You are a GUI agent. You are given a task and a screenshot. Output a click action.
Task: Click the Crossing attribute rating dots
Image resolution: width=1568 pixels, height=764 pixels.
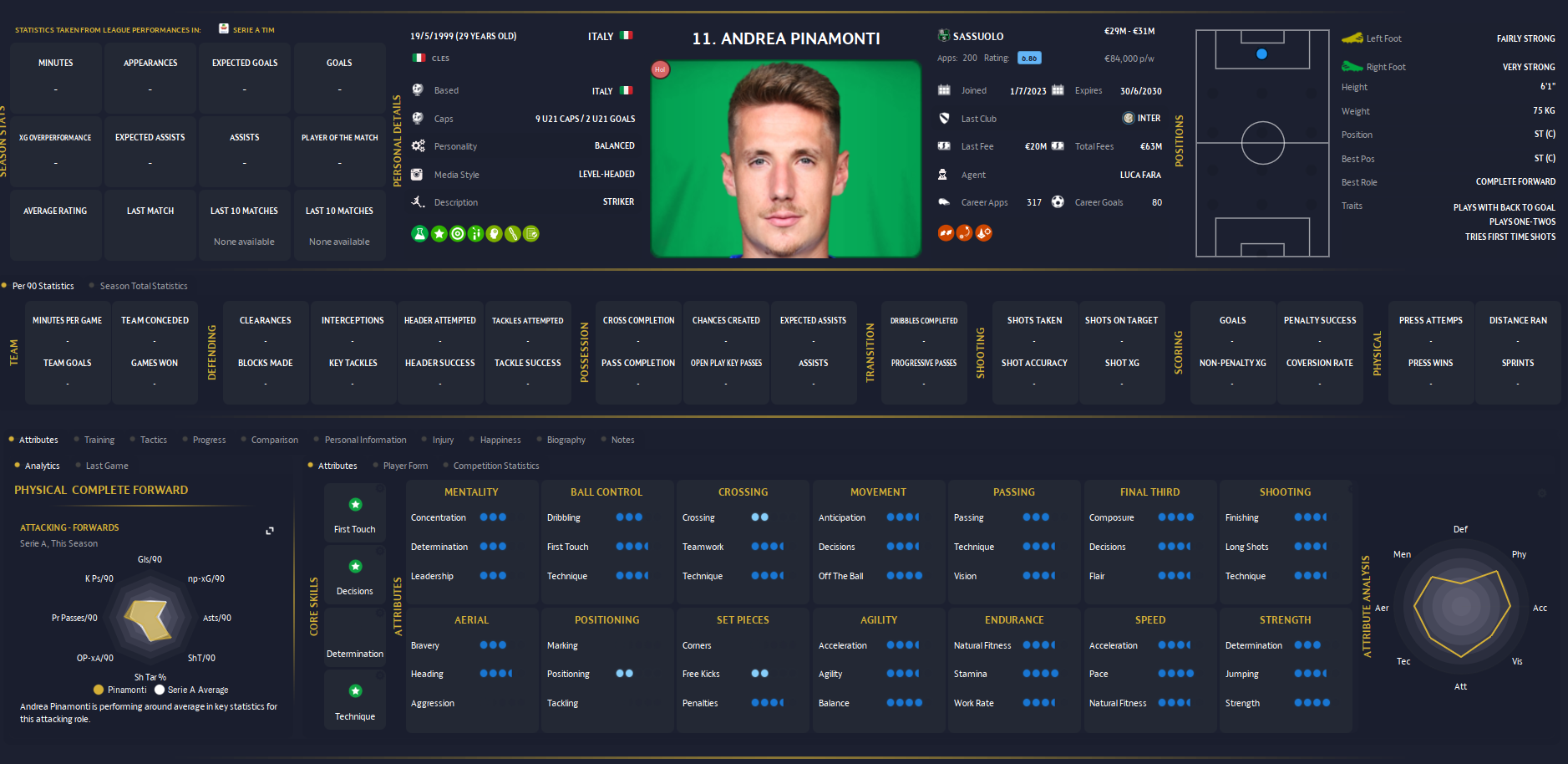[759, 517]
